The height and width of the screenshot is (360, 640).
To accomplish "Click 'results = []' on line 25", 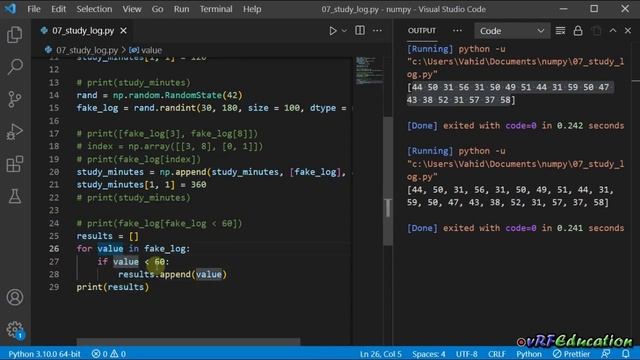I will coord(107,236).
